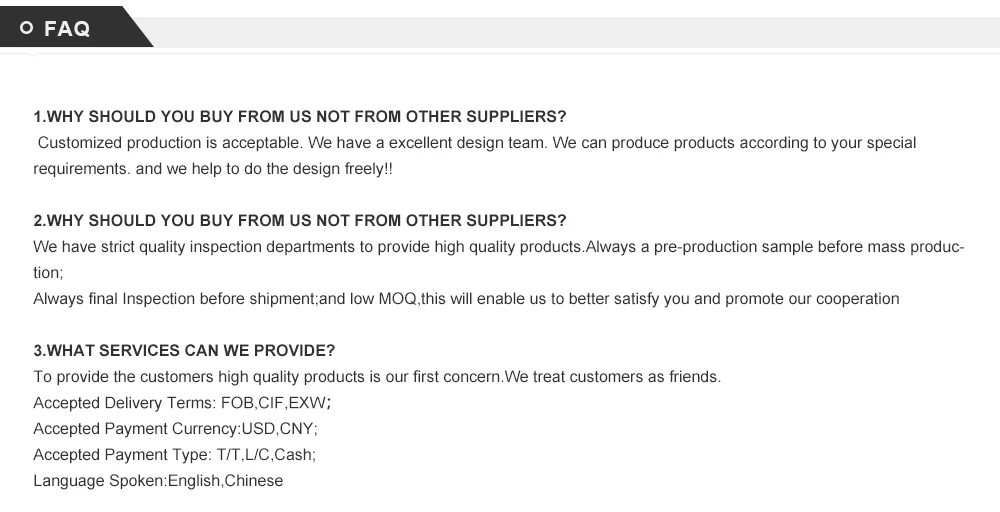Click the strict quality inspection departments line
This screenshot has width=1000, height=512.
(x=498, y=246)
